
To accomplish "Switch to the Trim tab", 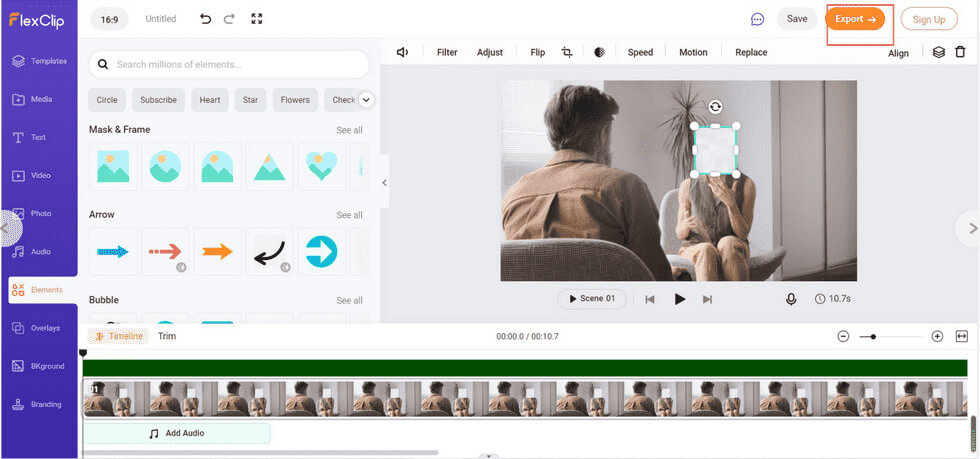I will coord(167,336).
